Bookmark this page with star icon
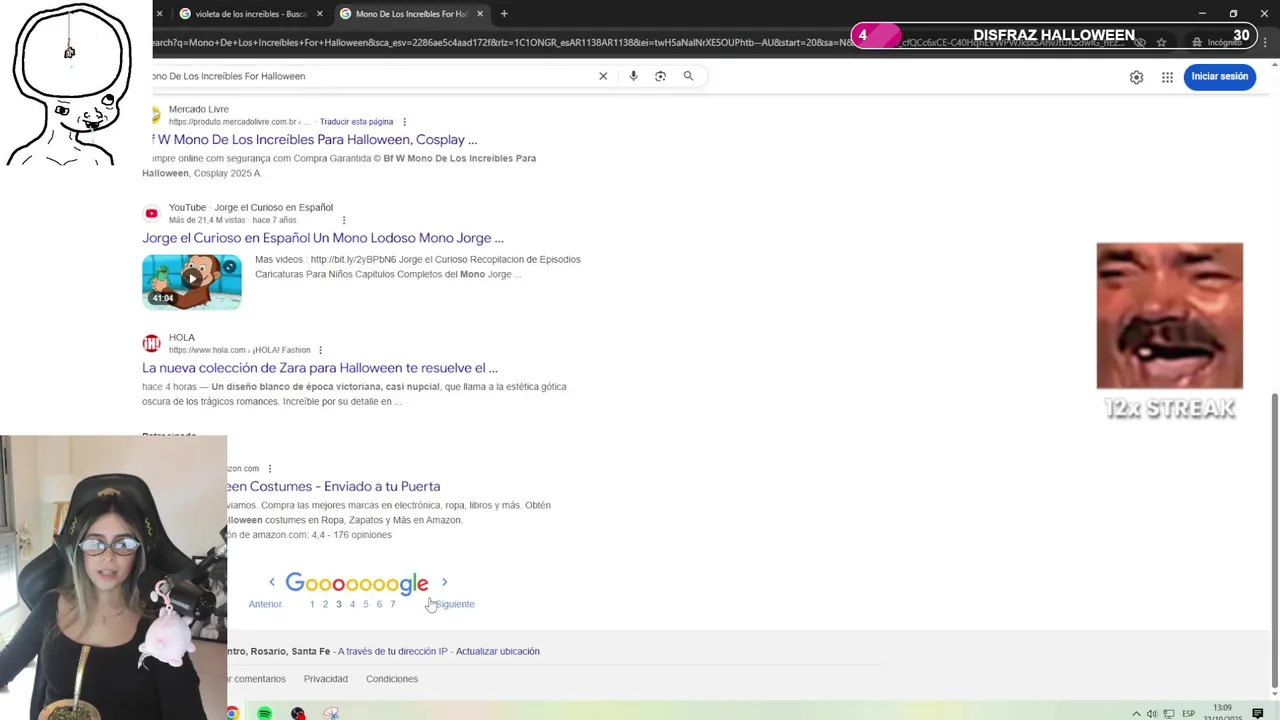 tap(1161, 42)
